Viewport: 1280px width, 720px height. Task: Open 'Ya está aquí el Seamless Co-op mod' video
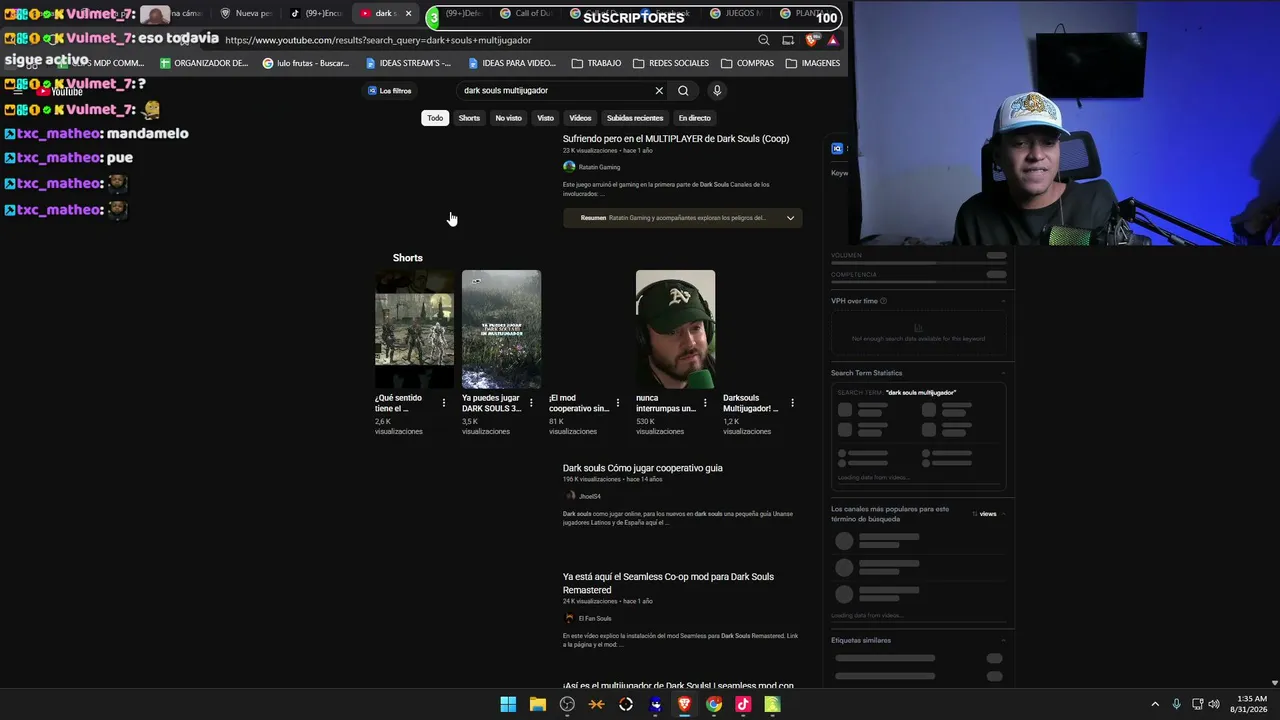point(668,583)
